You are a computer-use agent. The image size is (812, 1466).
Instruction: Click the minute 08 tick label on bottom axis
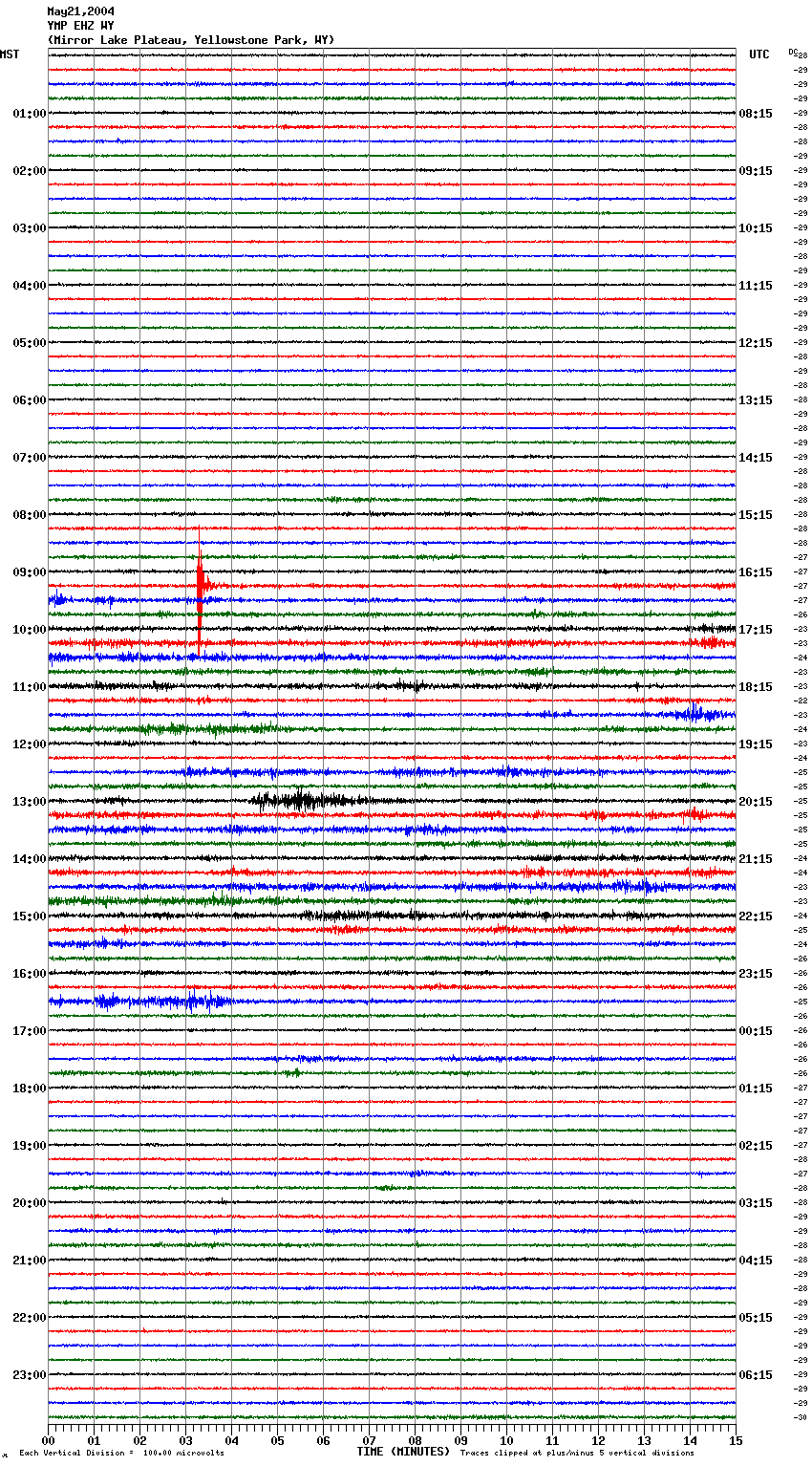pos(415,1440)
